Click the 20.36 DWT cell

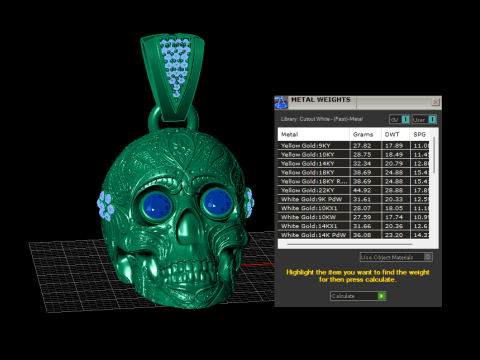pyautogui.click(x=396, y=226)
